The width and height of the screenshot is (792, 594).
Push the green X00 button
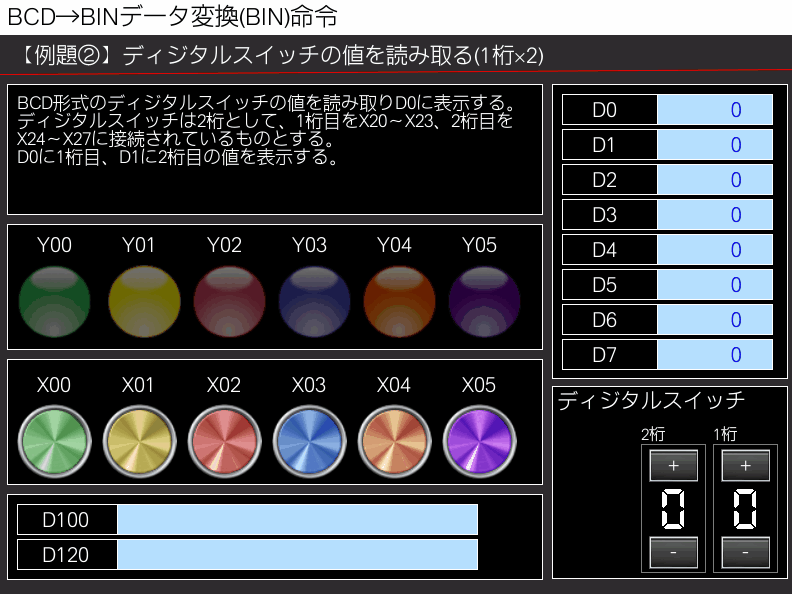55,442
